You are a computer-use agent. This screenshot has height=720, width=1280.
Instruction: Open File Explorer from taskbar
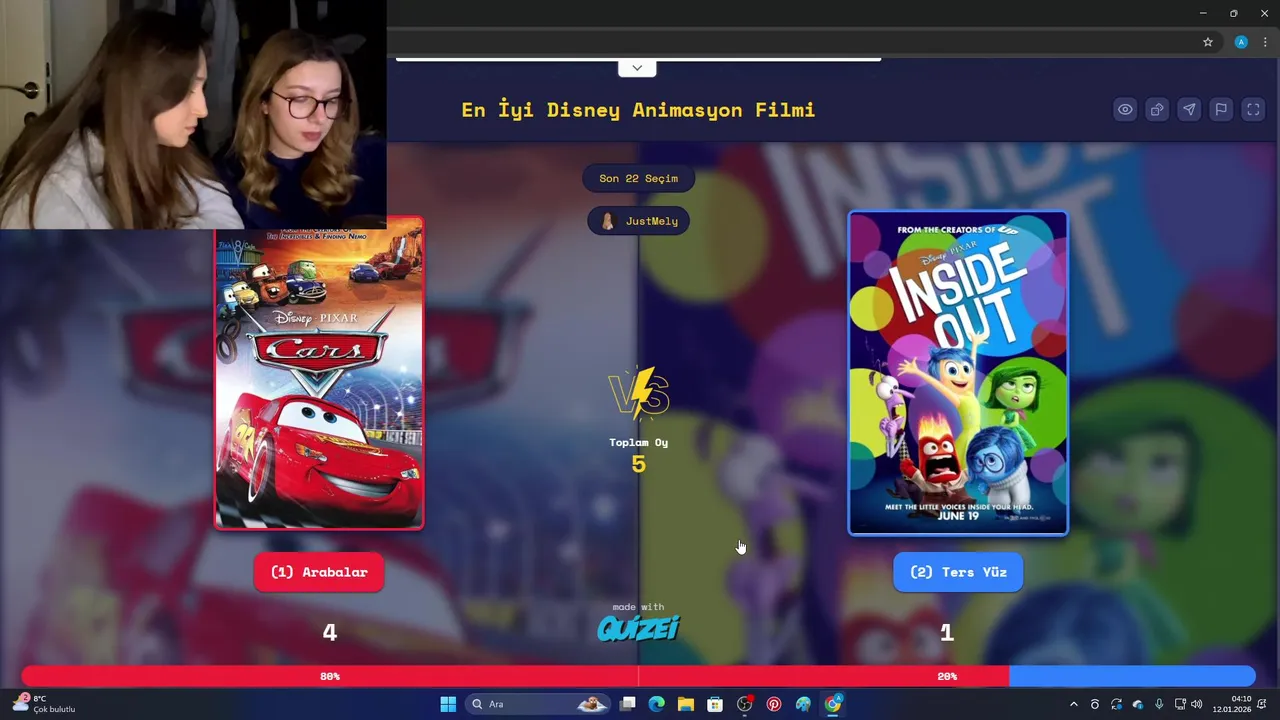click(x=686, y=704)
